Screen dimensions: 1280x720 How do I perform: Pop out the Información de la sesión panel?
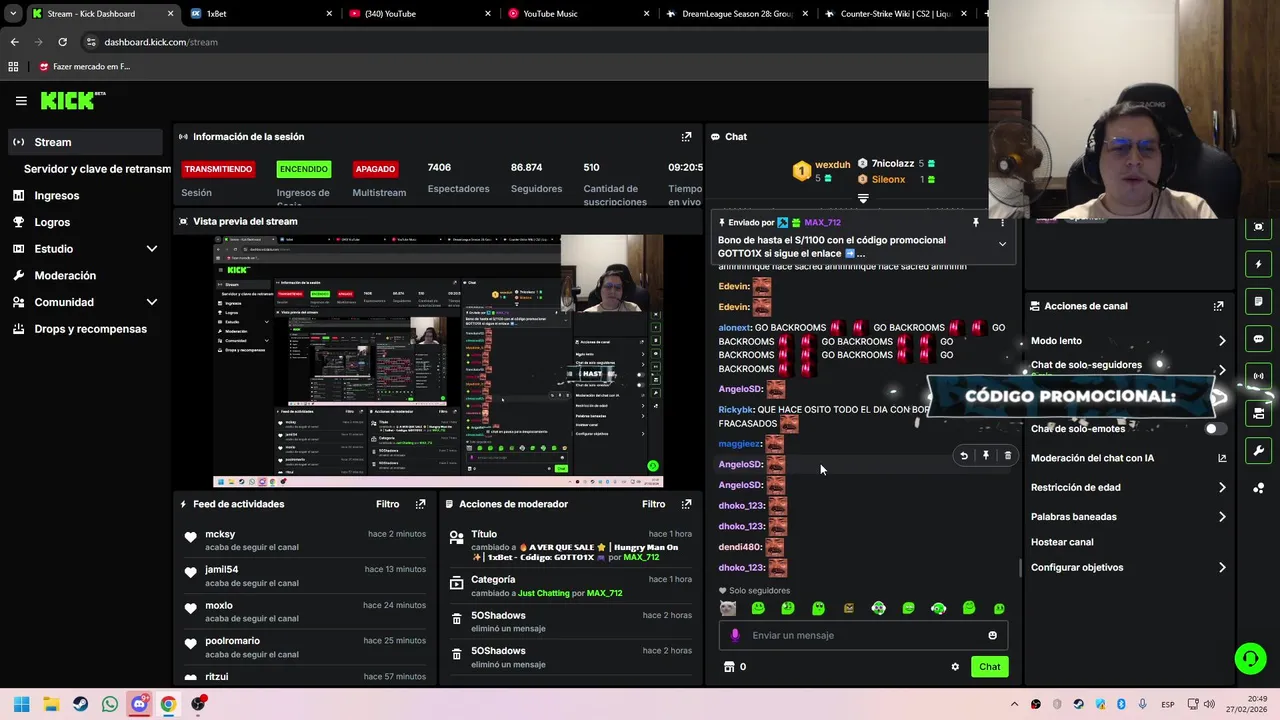[686, 137]
